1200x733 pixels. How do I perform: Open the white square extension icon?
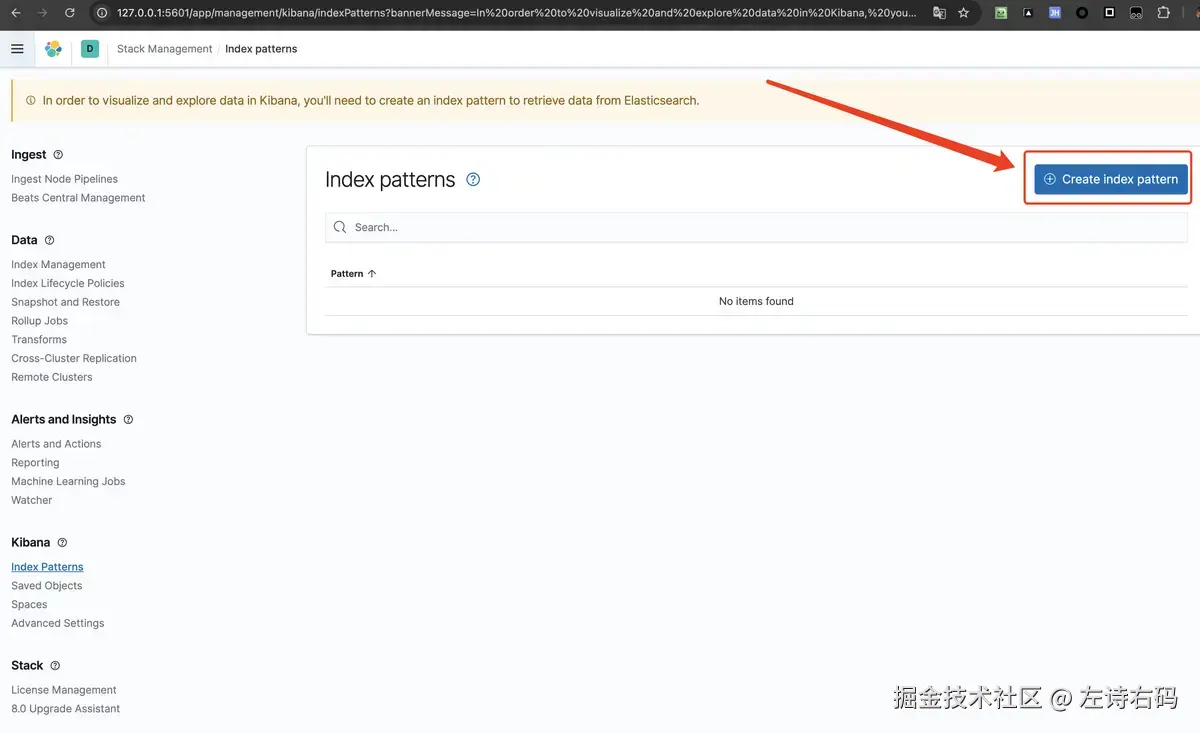[1109, 13]
